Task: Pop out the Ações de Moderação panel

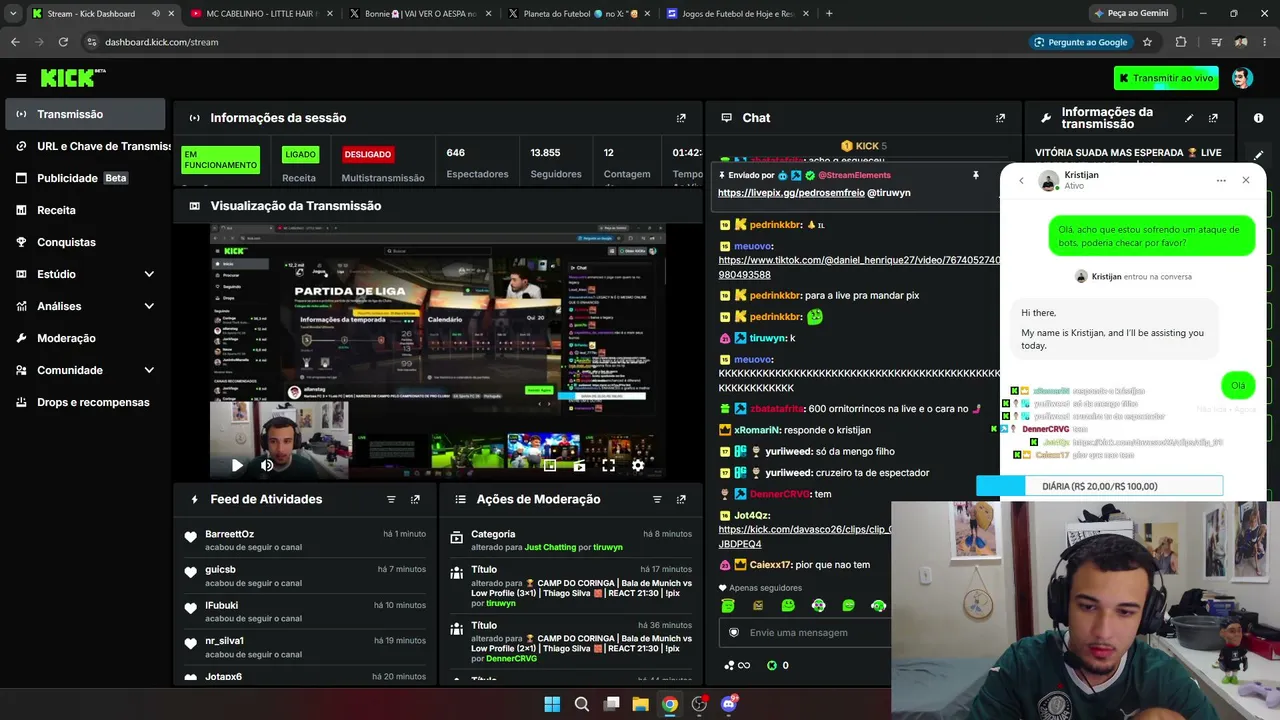Action: (681, 499)
